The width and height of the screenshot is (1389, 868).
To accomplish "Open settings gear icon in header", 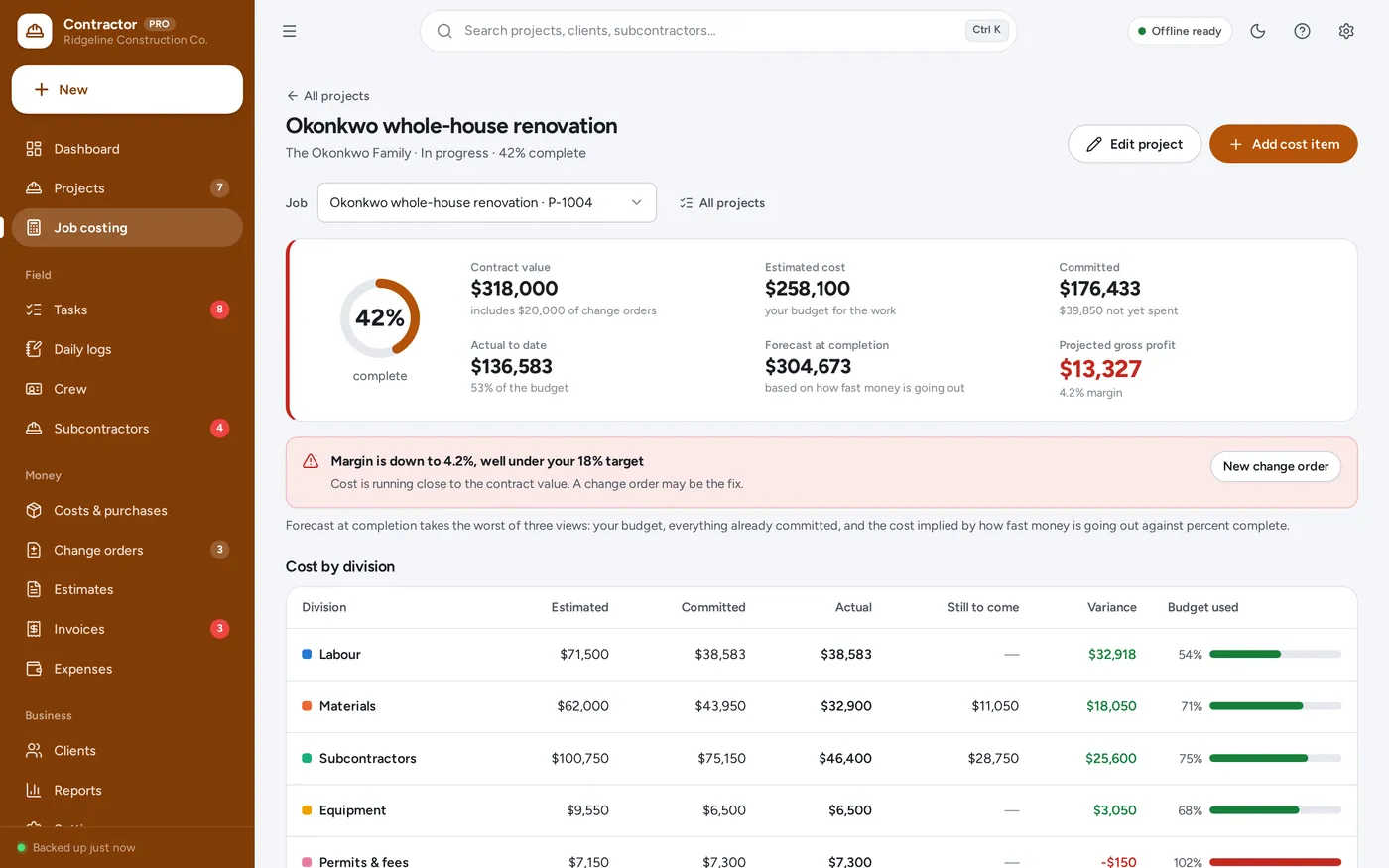I will tap(1346, 31).
